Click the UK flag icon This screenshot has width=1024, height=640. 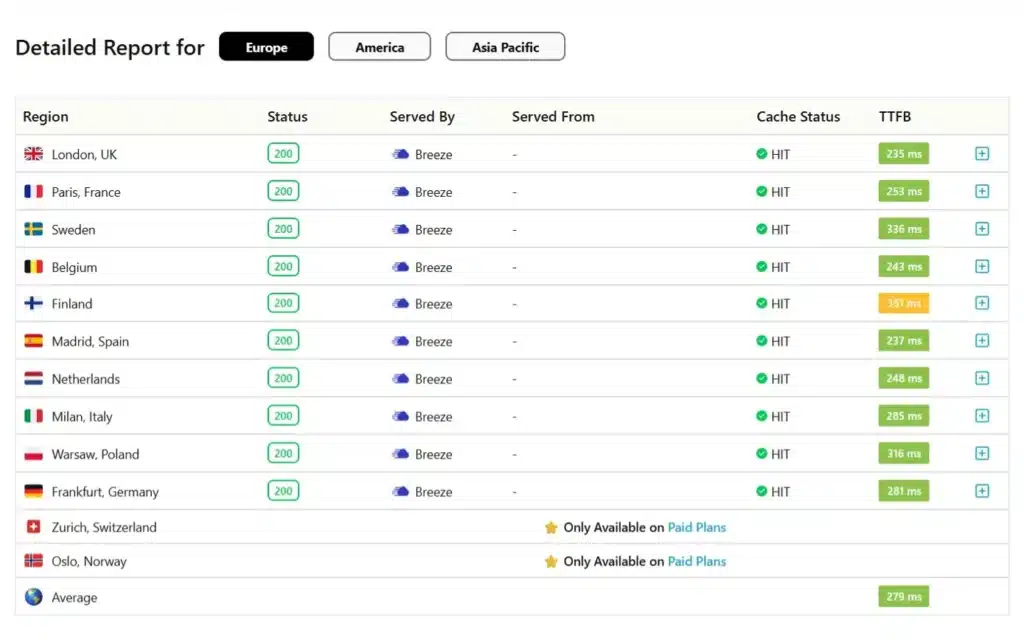click(33, 153)
